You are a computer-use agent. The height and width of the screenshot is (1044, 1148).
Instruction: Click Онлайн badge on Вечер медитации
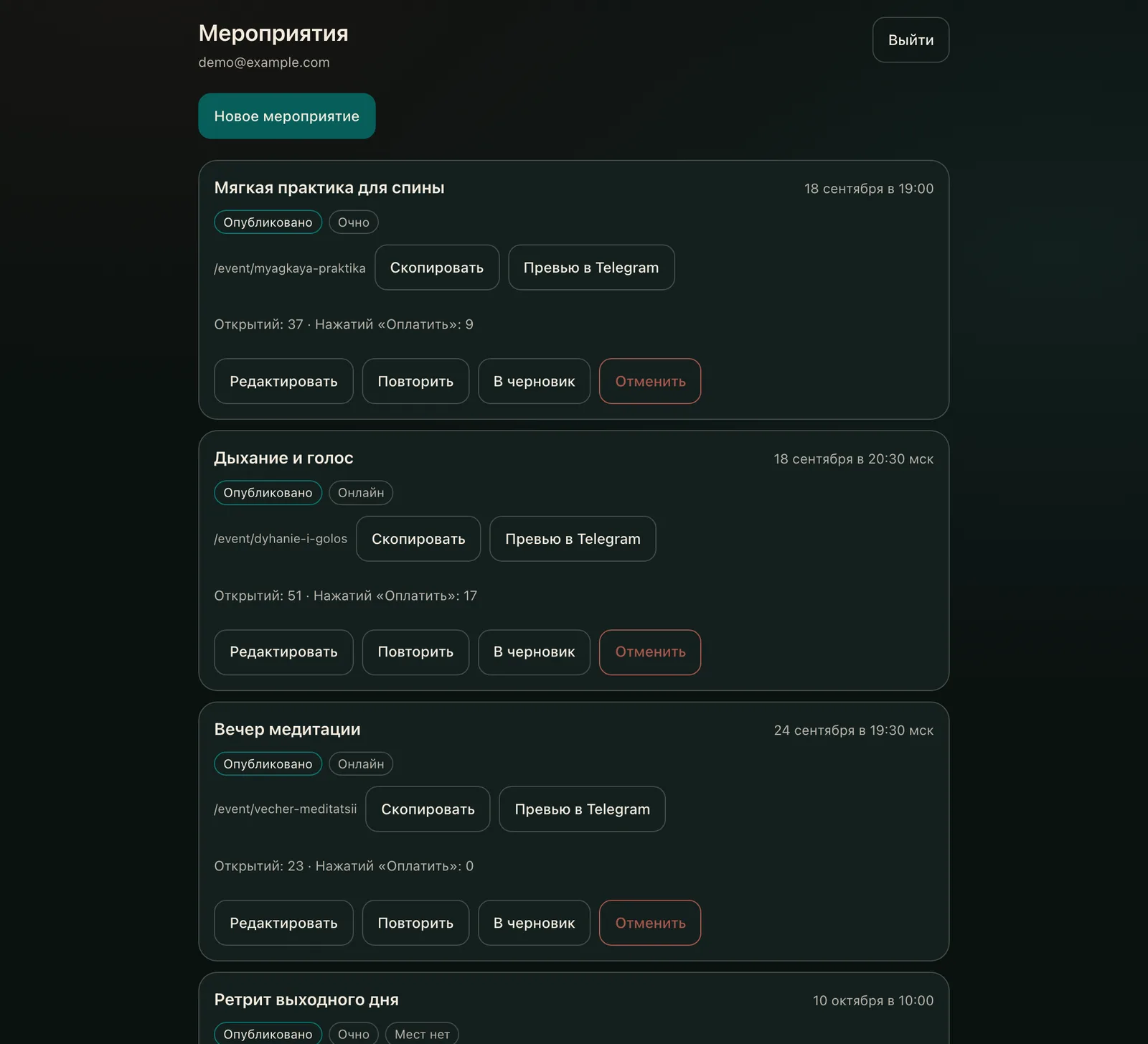tap(361, 764)
